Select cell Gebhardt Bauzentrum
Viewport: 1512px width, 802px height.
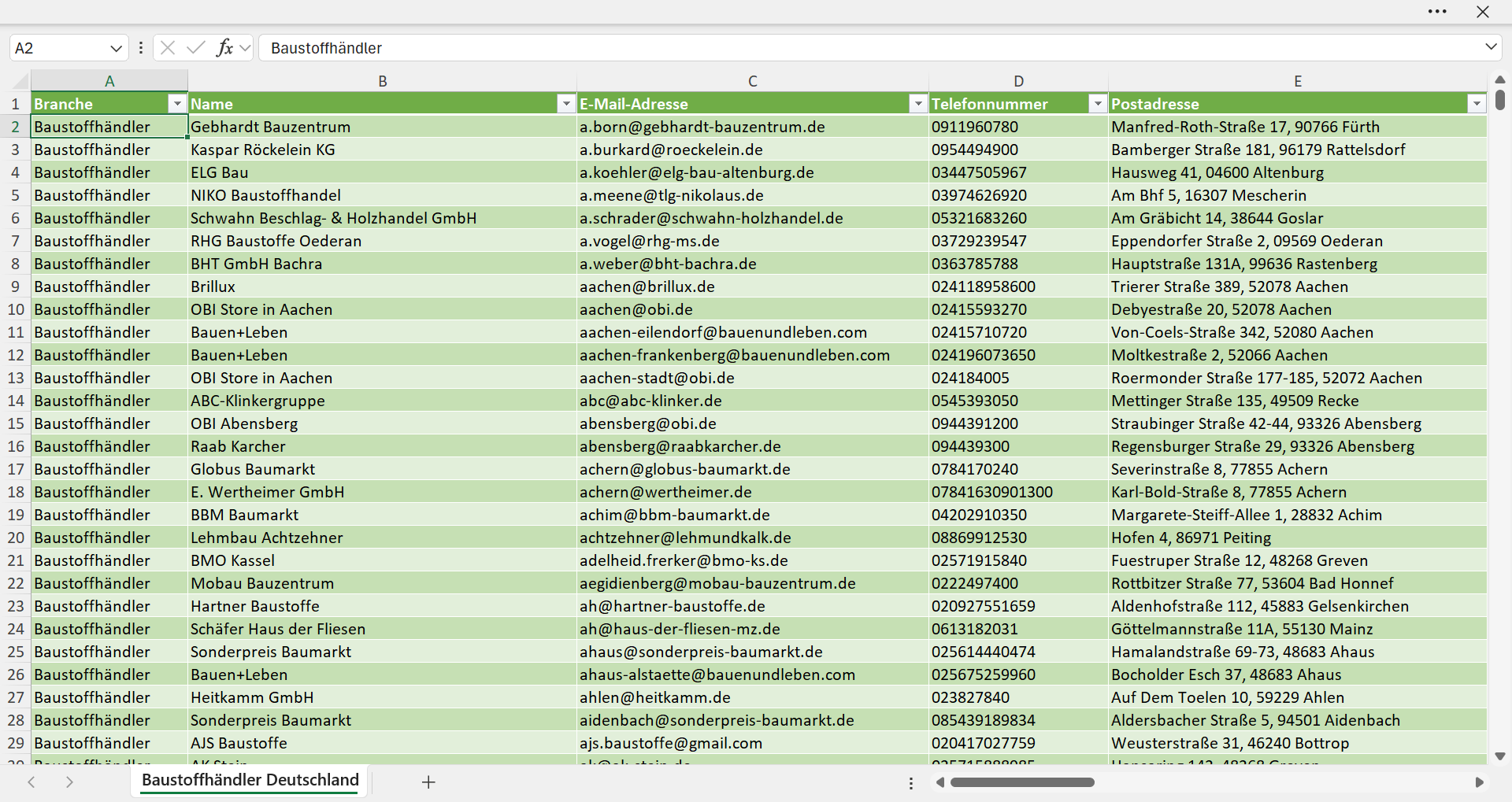(383, 127)
